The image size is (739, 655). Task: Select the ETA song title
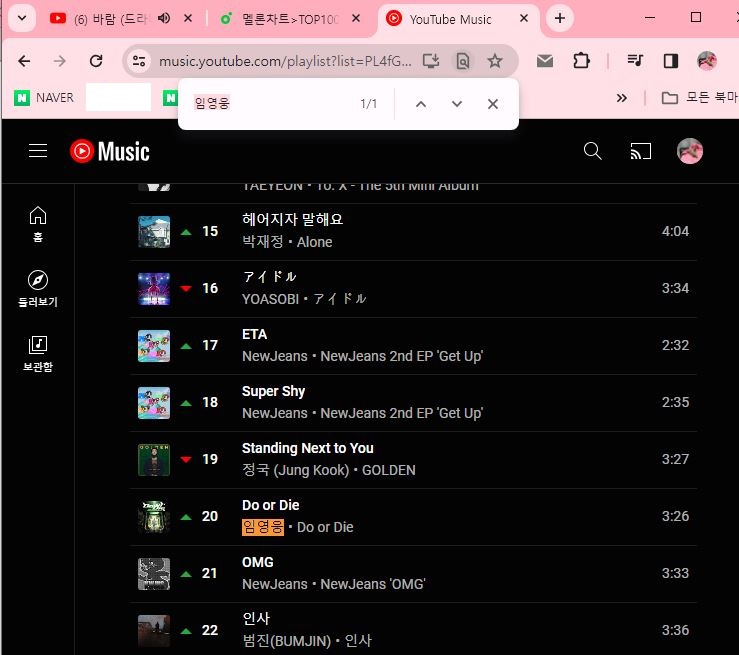click(255, 334)
